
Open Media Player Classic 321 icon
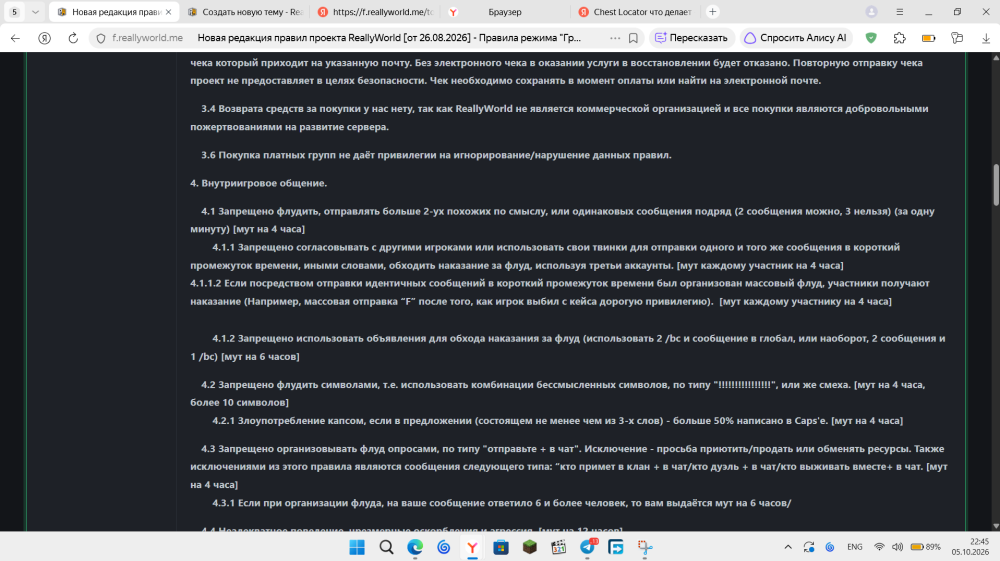pyautogui.click(x=559, y=547)
